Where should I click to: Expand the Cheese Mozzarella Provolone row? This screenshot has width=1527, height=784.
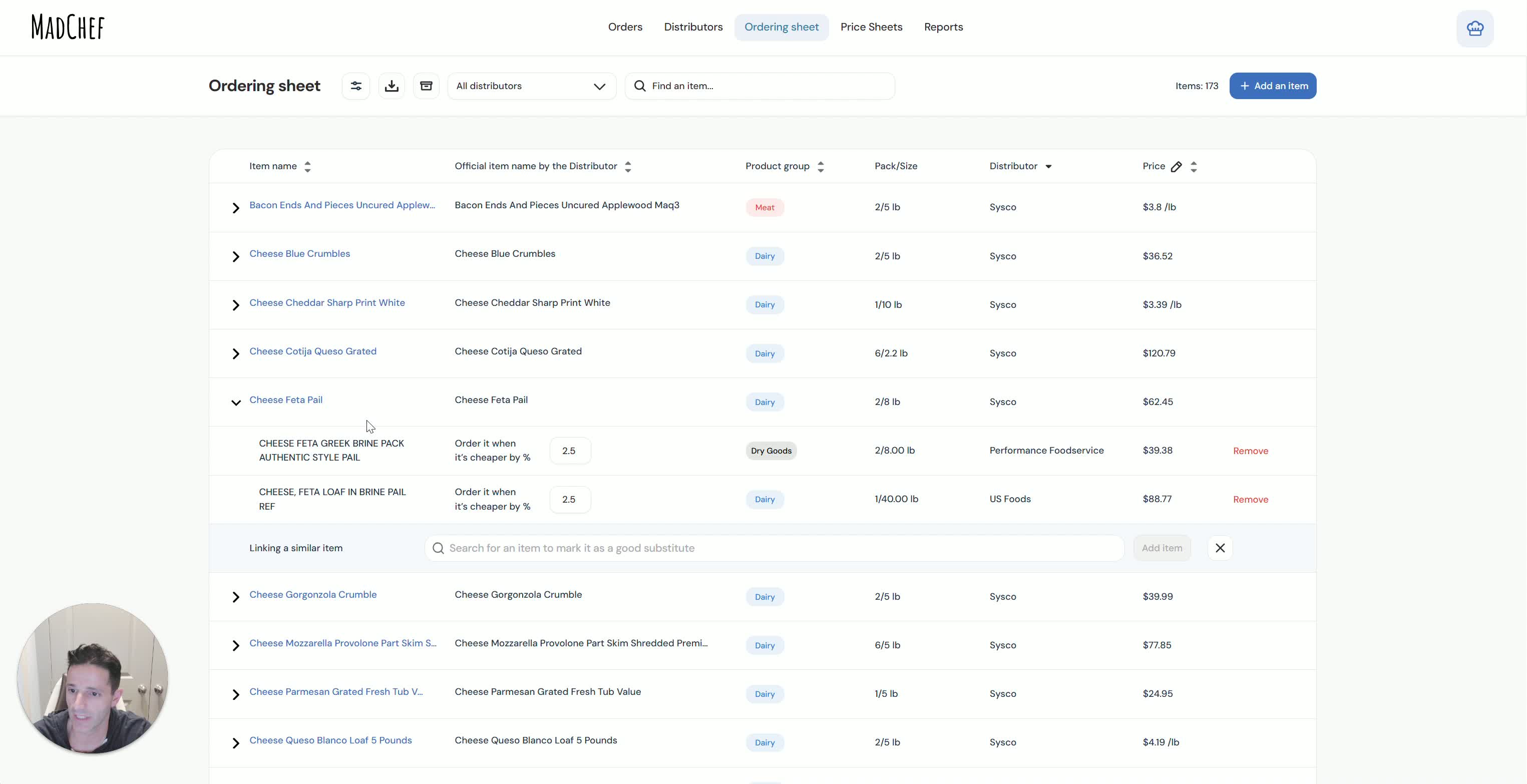pos(235,646)
